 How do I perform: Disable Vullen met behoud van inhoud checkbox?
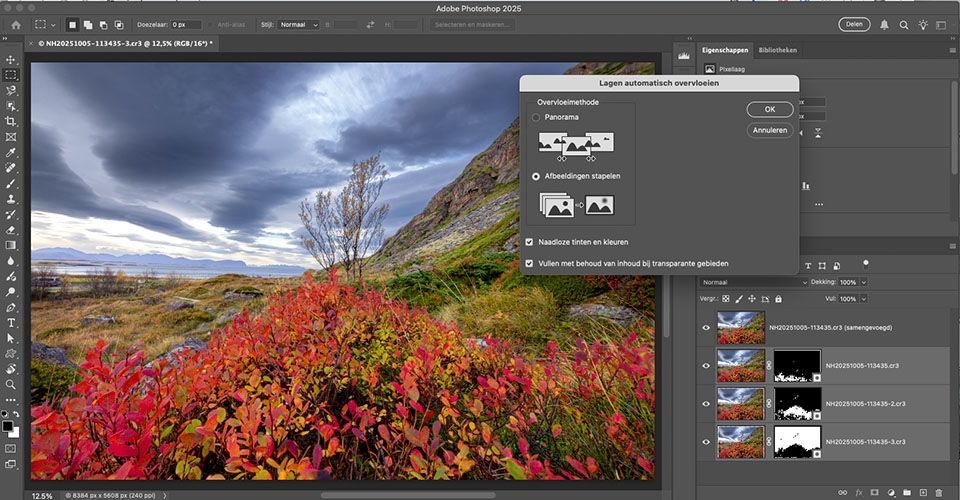530,264
